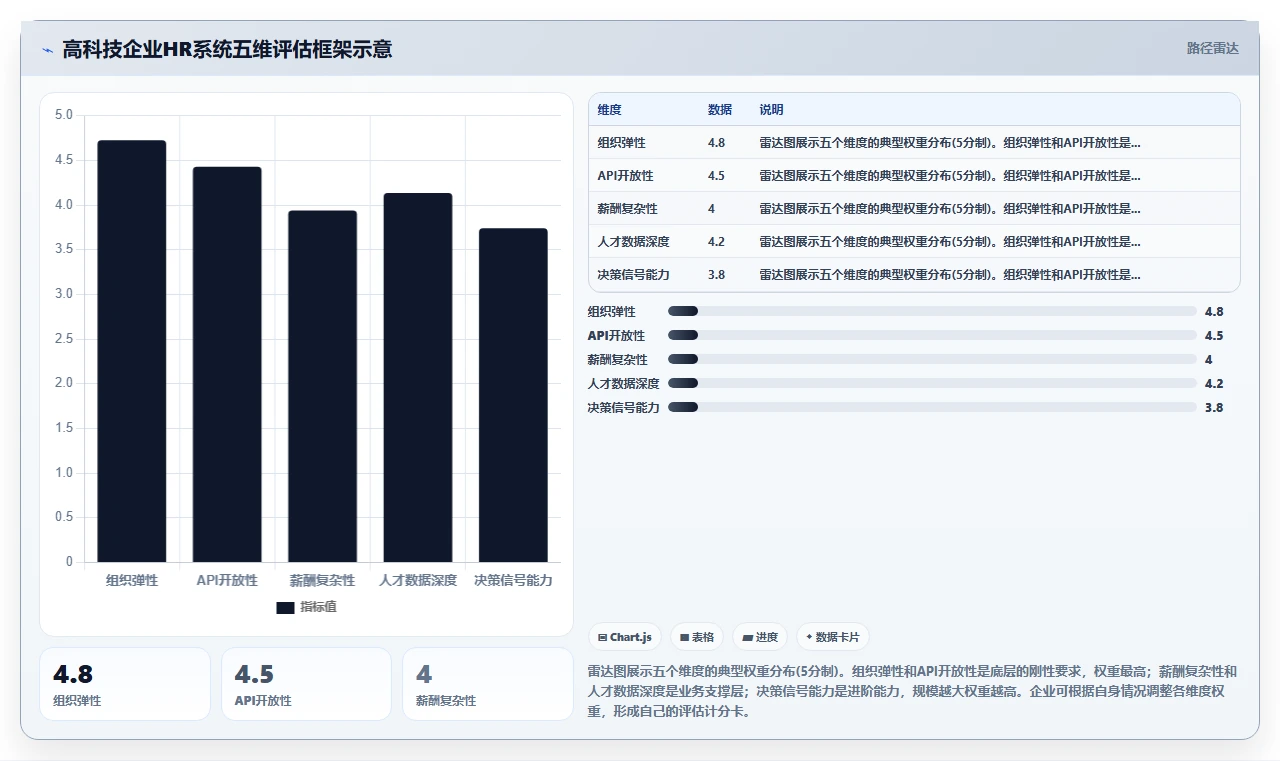Click the 人才数据深度 progress bar
The image size is (1280, 761).
(x=932, y=383)
